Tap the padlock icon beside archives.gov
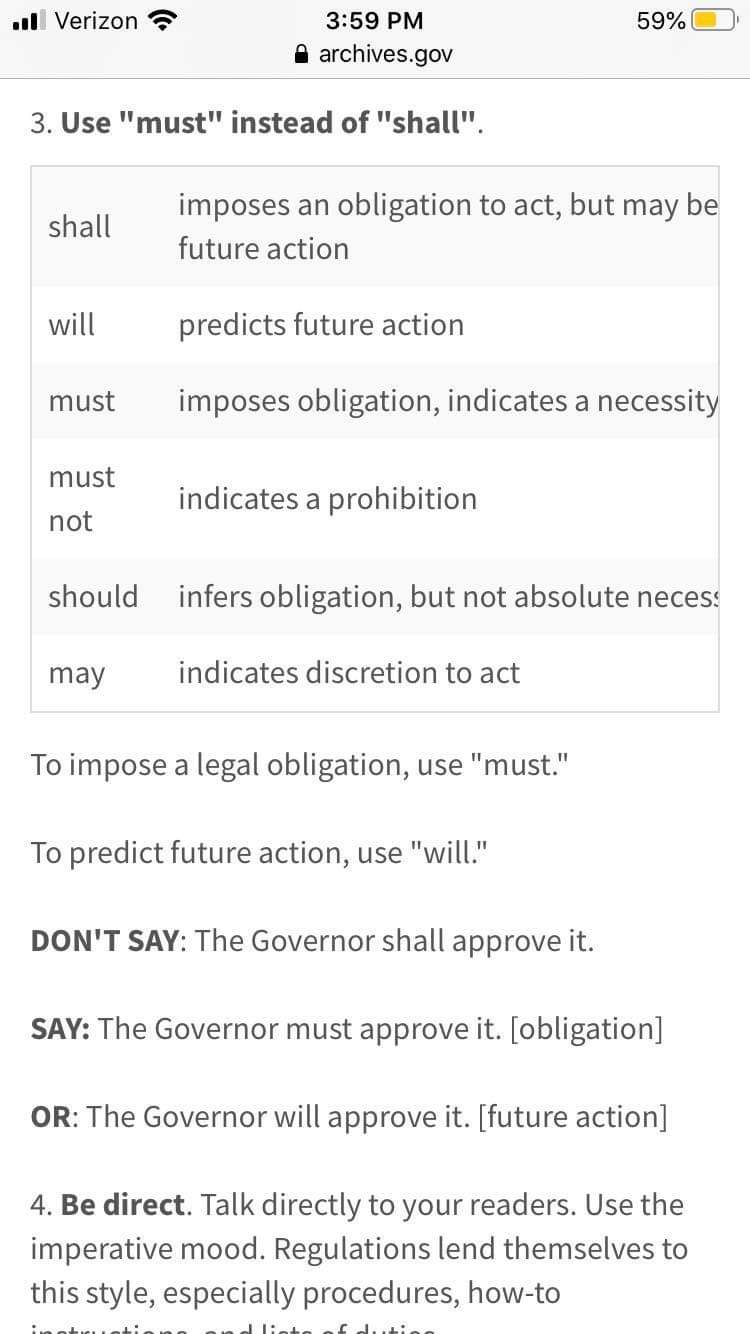750x1334 pixels. coord(303,55)
